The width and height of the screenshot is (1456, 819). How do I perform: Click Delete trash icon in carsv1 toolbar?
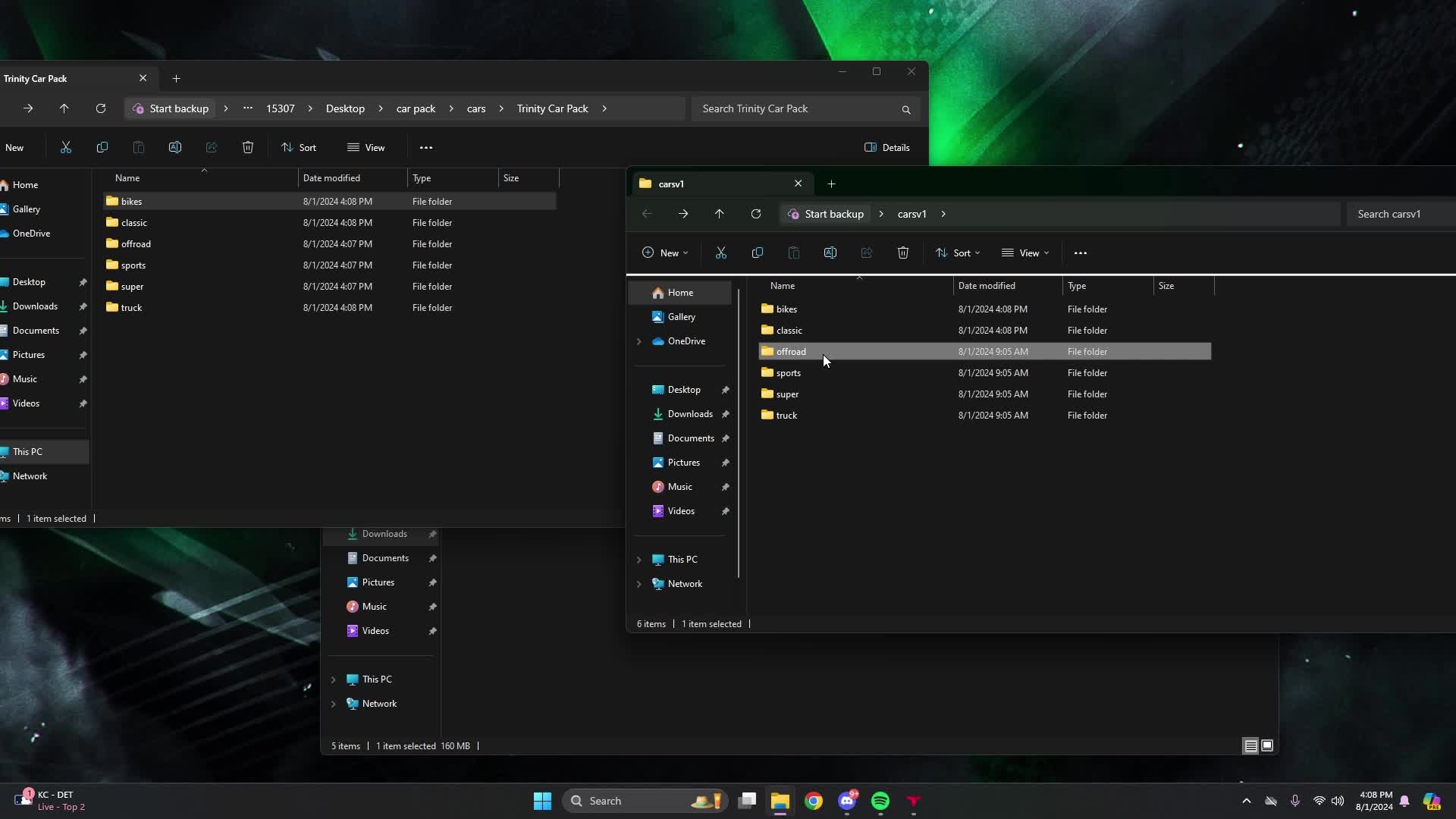[x=902, y=253]
